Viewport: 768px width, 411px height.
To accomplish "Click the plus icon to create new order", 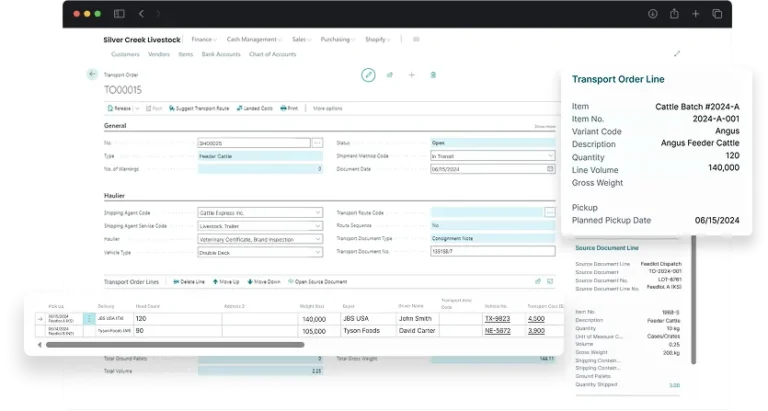I will (x=411, y=75).
